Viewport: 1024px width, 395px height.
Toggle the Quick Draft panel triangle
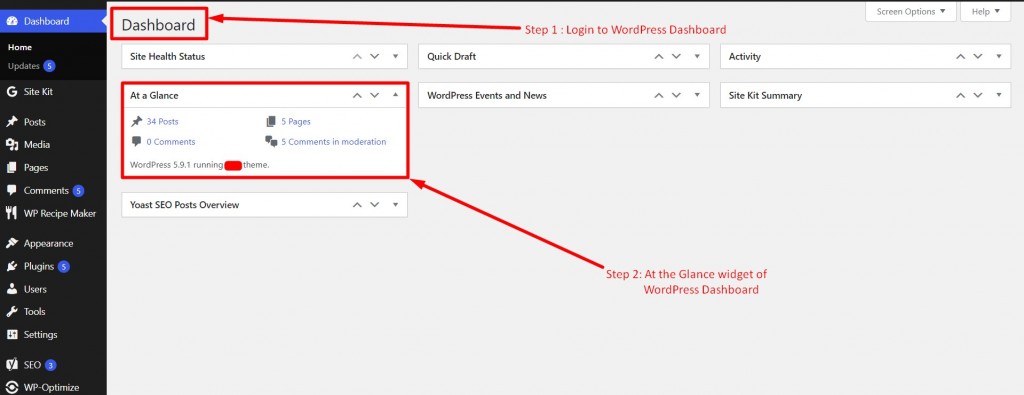(697, 57)
